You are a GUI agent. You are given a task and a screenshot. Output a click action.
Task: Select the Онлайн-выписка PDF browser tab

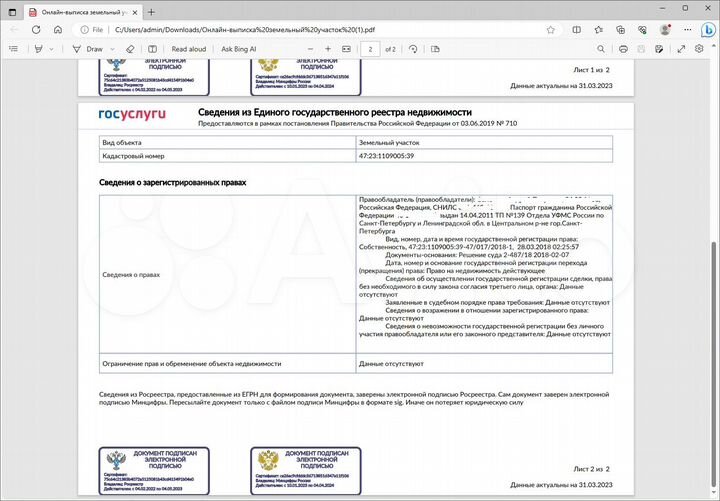[x=83, y=12]
